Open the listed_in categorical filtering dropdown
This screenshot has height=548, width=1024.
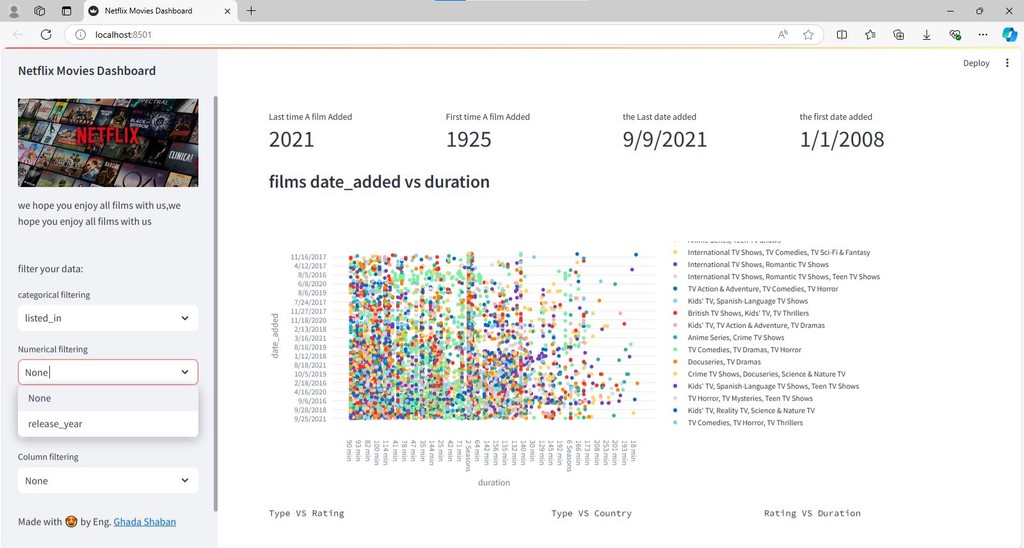[108, 318]
